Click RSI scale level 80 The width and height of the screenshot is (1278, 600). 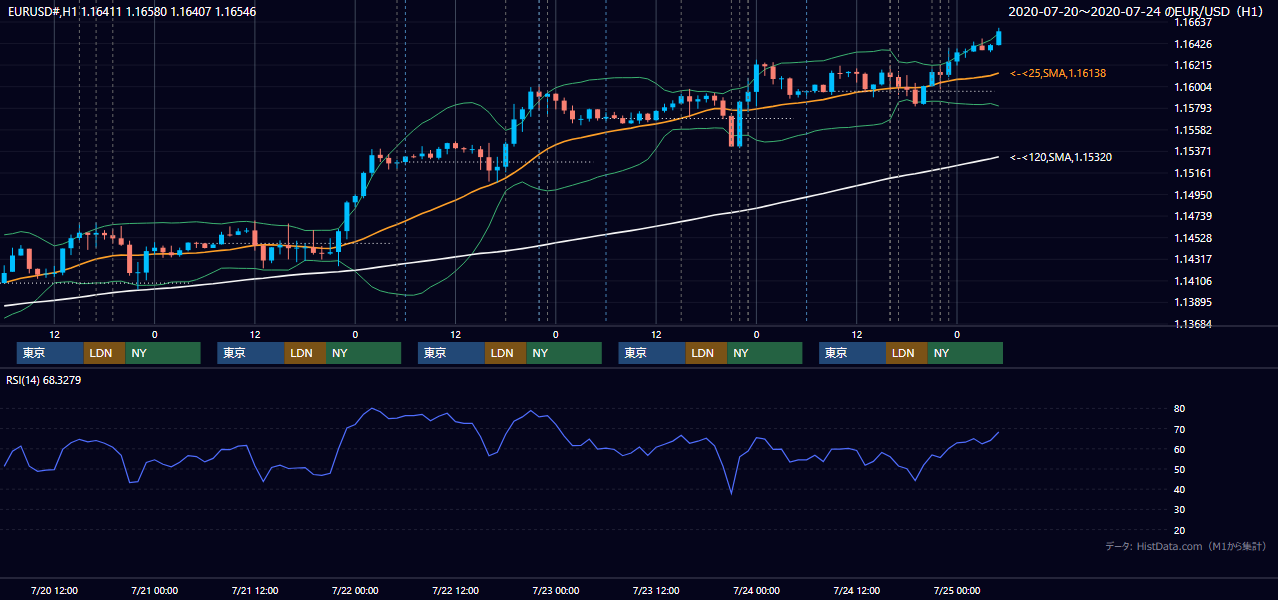click(1180, 409)
